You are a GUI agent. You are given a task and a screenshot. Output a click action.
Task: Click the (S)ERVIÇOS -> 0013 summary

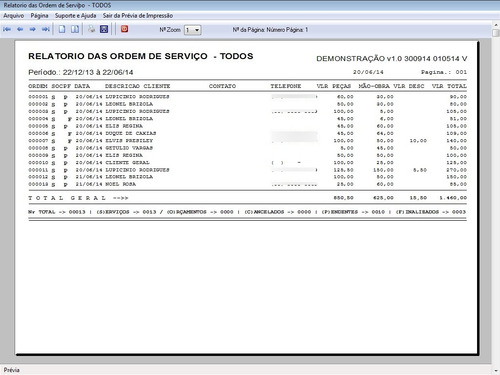(126, 212)
